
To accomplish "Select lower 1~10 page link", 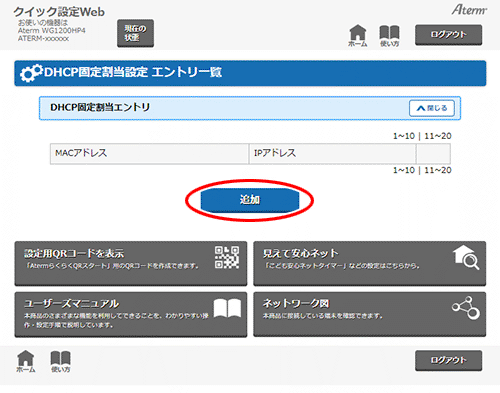I will click(x=404, y=170).
